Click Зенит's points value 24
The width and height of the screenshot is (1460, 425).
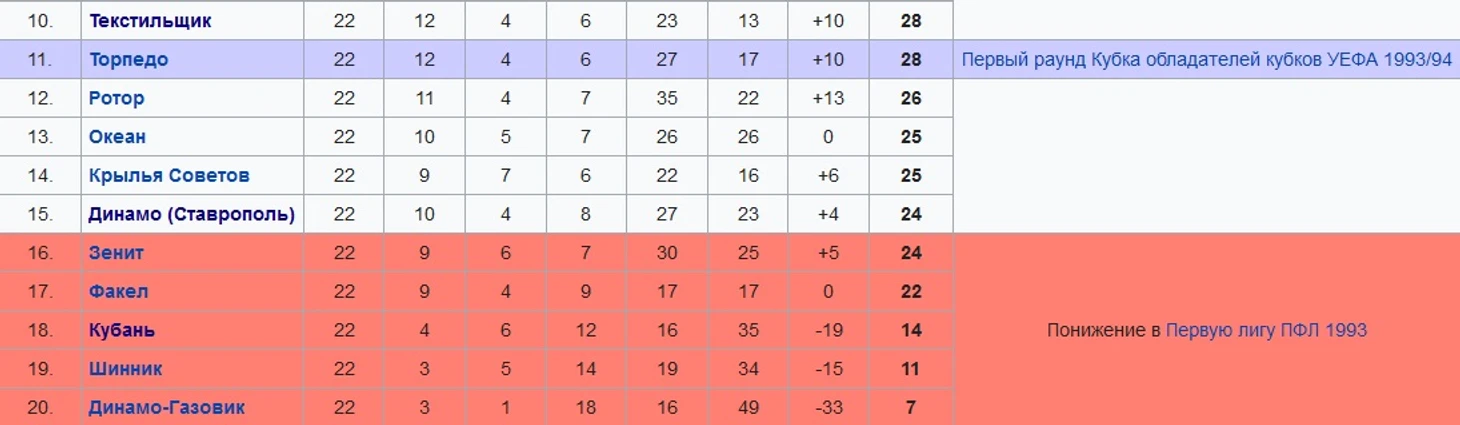coord(910,253)
